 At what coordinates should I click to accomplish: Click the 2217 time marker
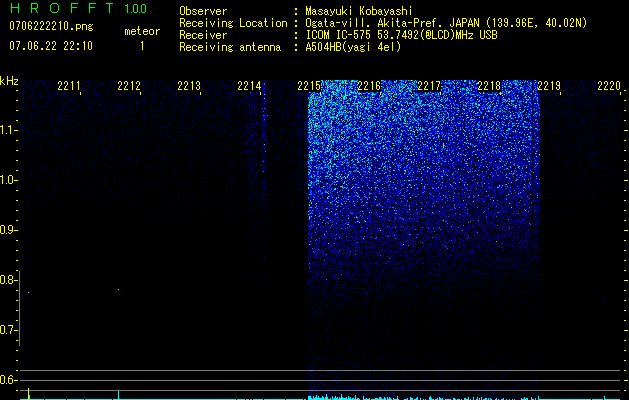(429, 86)
